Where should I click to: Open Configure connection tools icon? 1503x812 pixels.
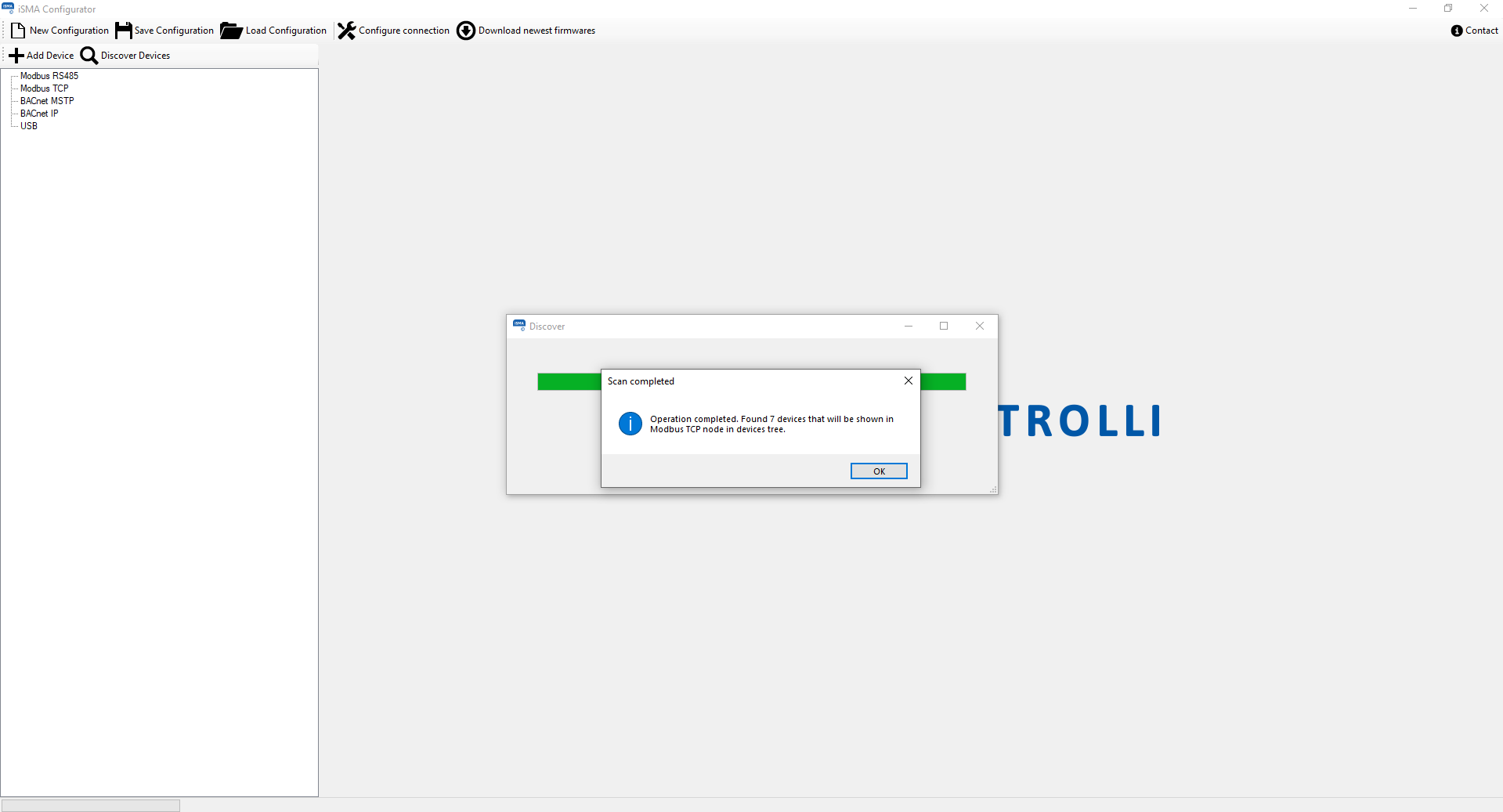coord(346,31)
